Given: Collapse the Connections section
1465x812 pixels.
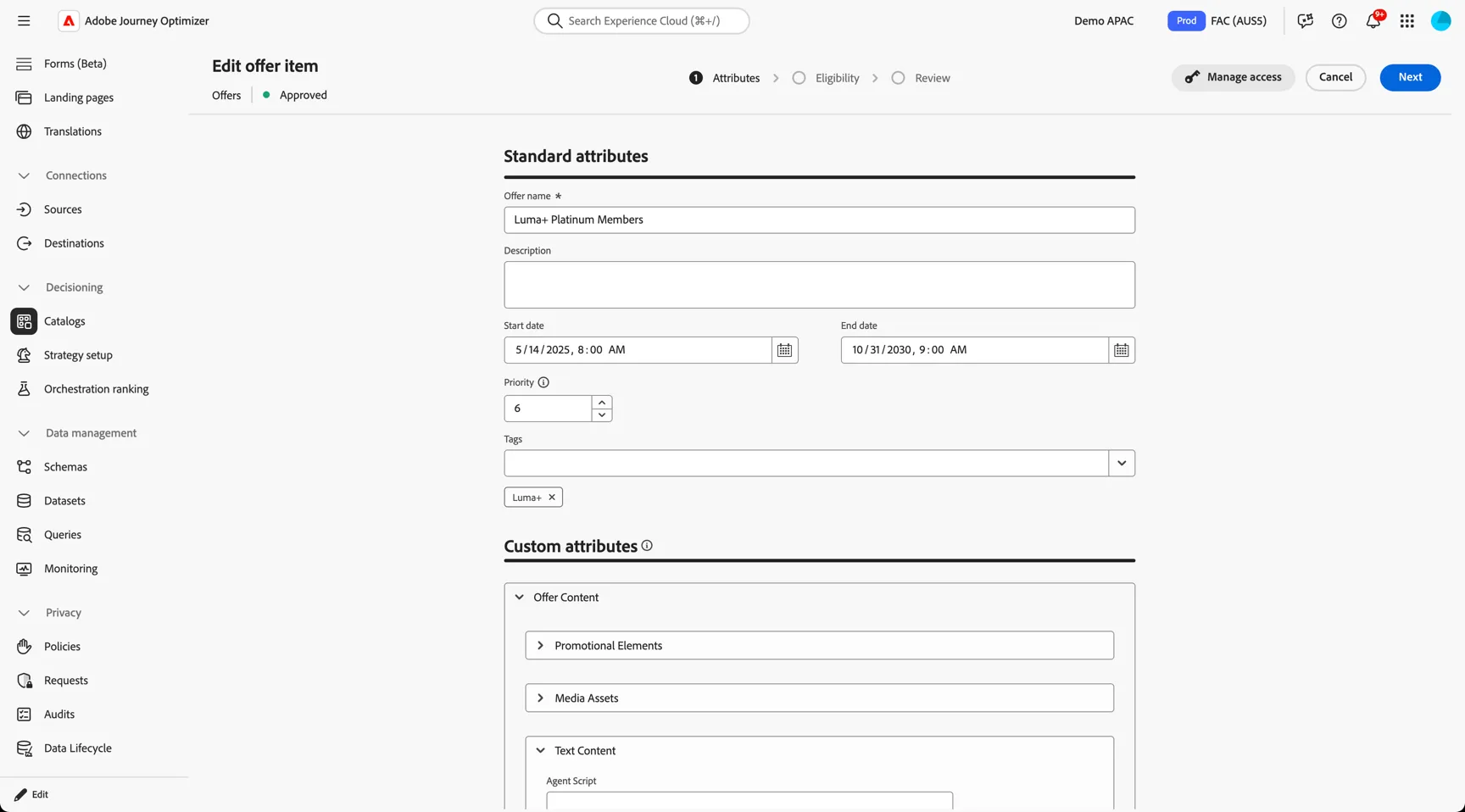Looking at the screenshot, I should pyautogui.click(x=24, y=175).
